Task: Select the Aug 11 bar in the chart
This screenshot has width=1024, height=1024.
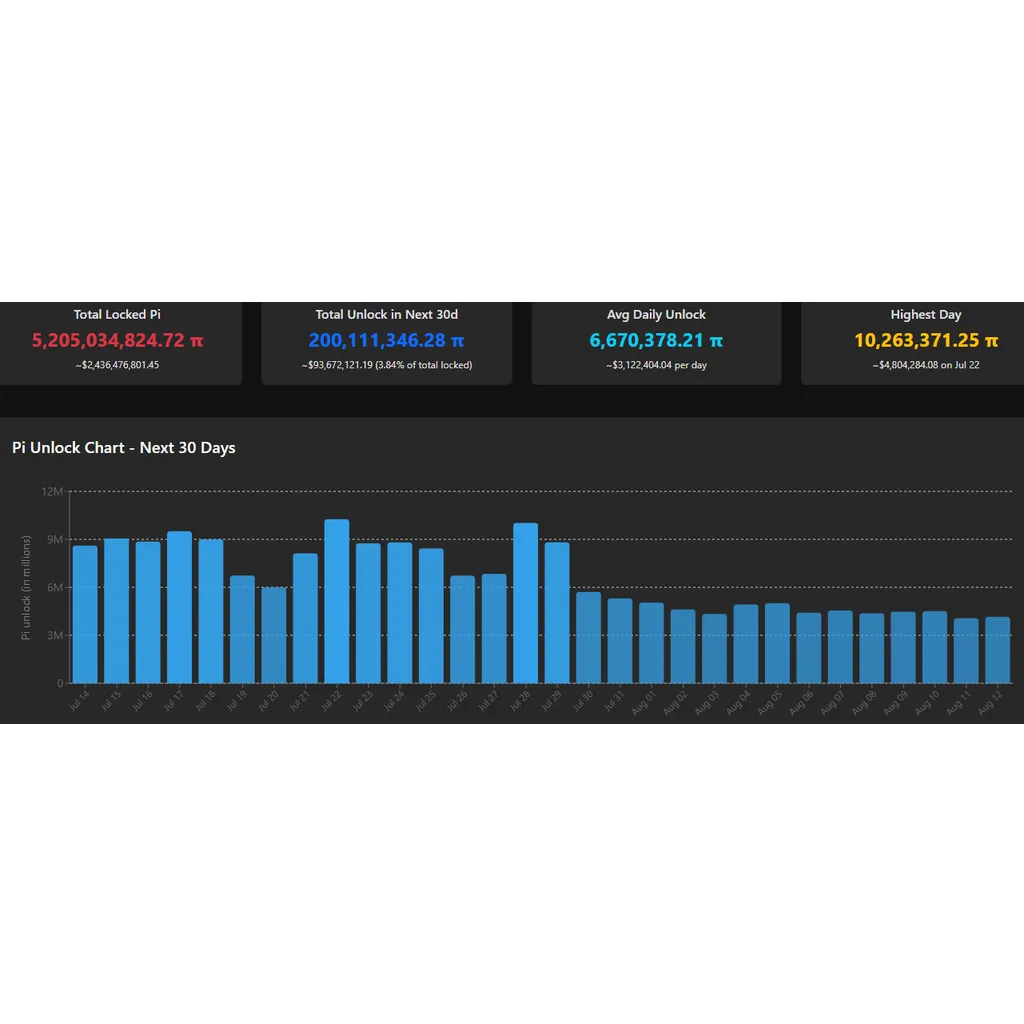Action: tap(966, 651)
